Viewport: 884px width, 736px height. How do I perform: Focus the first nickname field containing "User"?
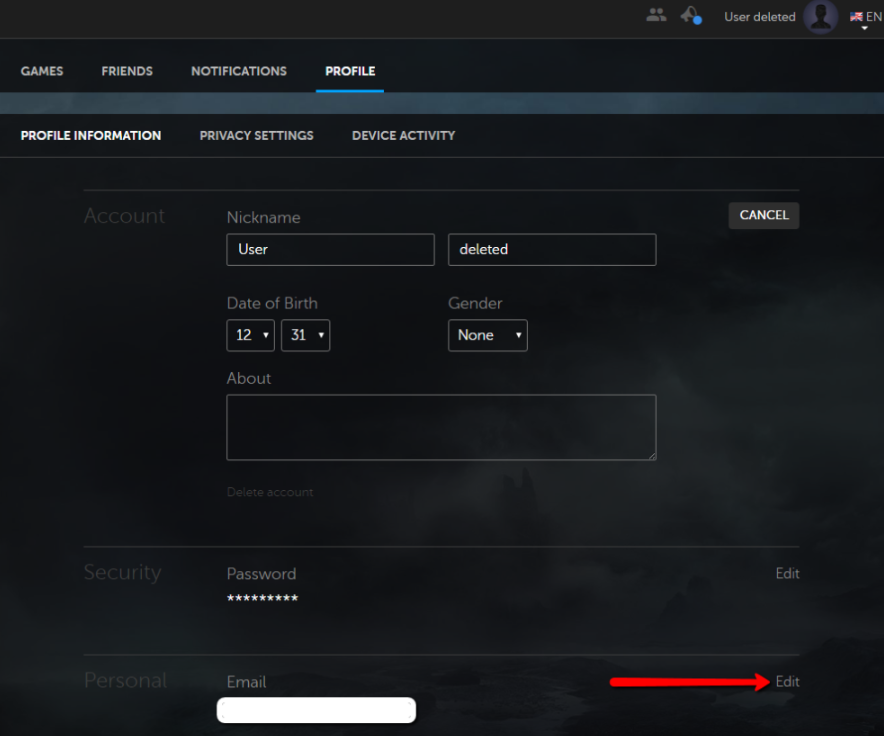coord(330,249)
